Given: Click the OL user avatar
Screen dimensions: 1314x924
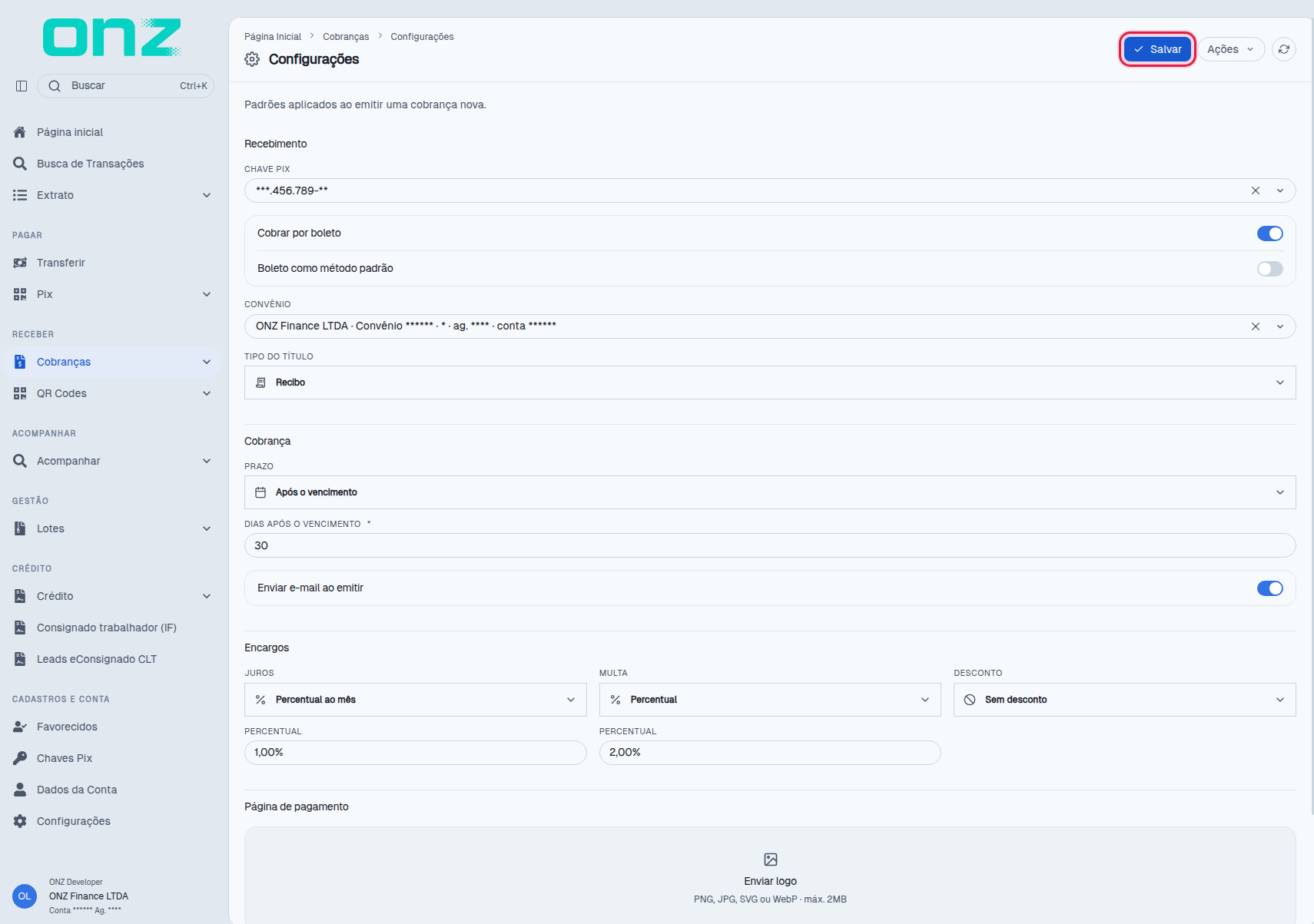Looking at the screenshot, I should tap(25, 896).
